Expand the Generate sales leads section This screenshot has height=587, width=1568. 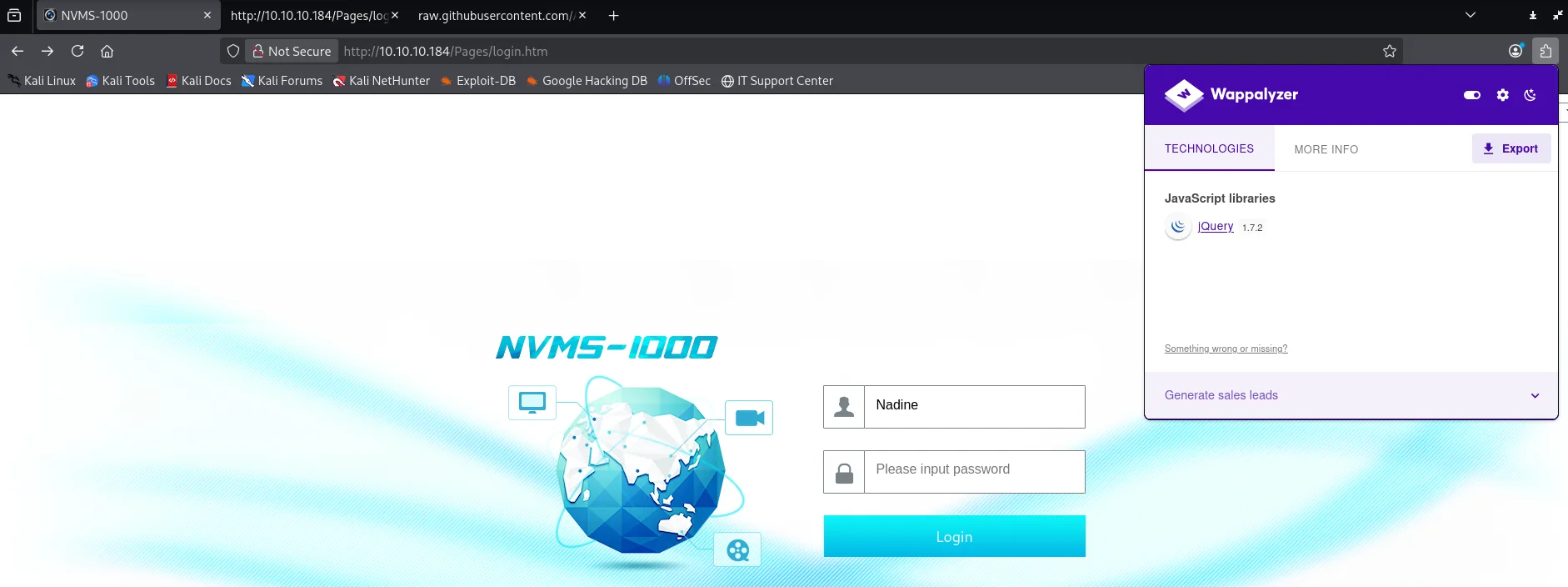click(x=1351, y=395)
